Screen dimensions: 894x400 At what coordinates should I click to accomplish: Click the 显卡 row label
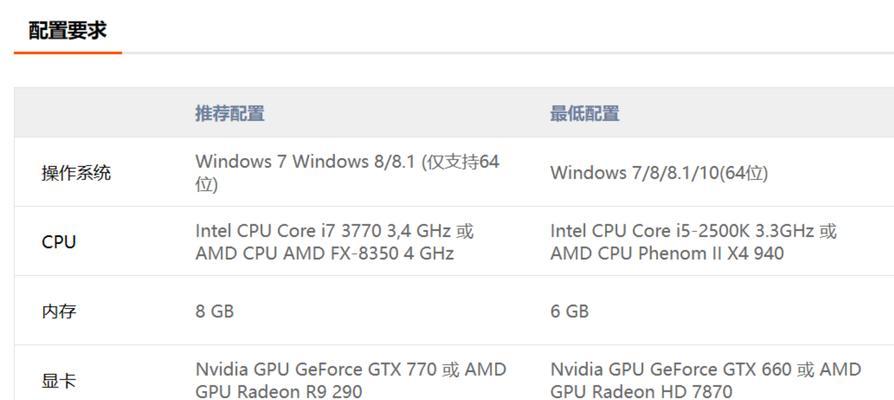[59, 381]
